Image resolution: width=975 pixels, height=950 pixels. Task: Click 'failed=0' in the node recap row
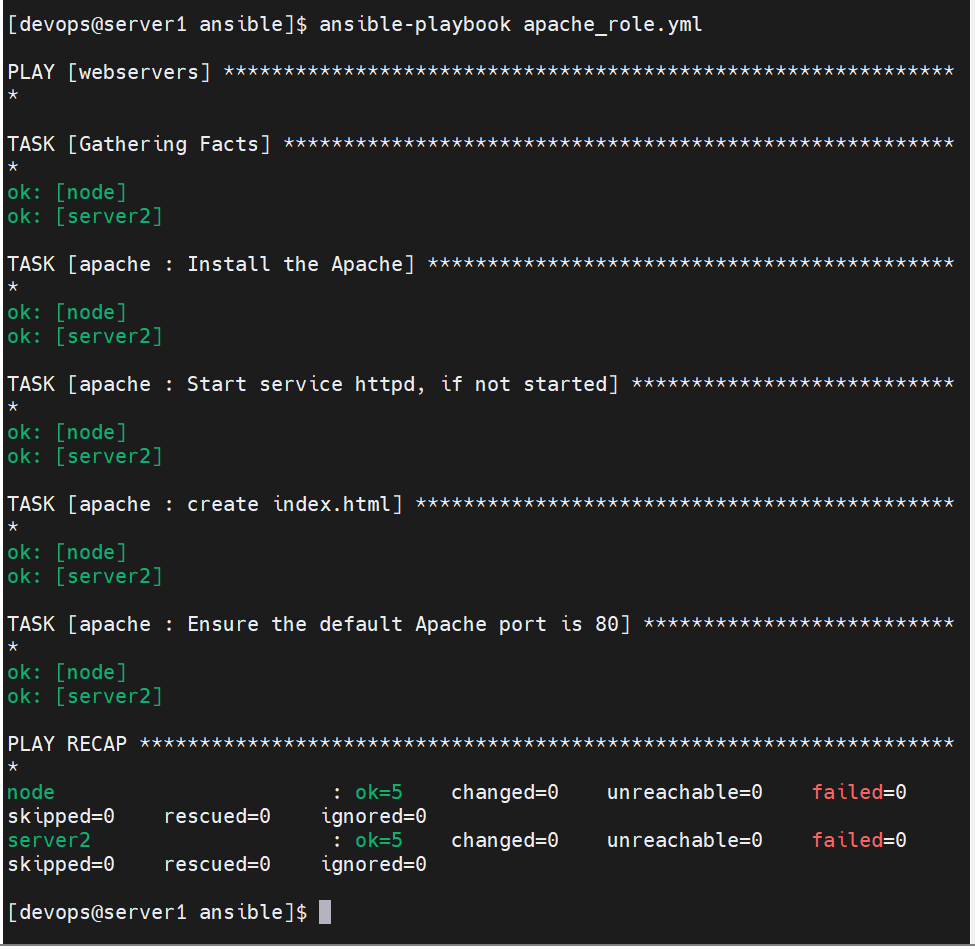[859, 792]
